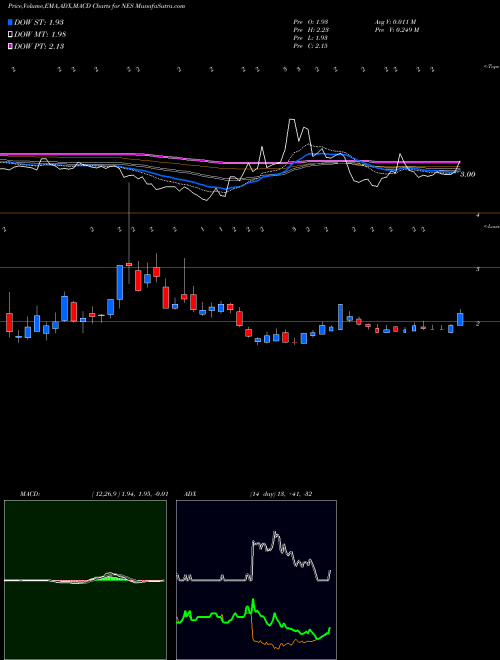Click the blue DOW ST legend swatch
This screenshot has height=660, width=500.
click(x=11, y=22)
